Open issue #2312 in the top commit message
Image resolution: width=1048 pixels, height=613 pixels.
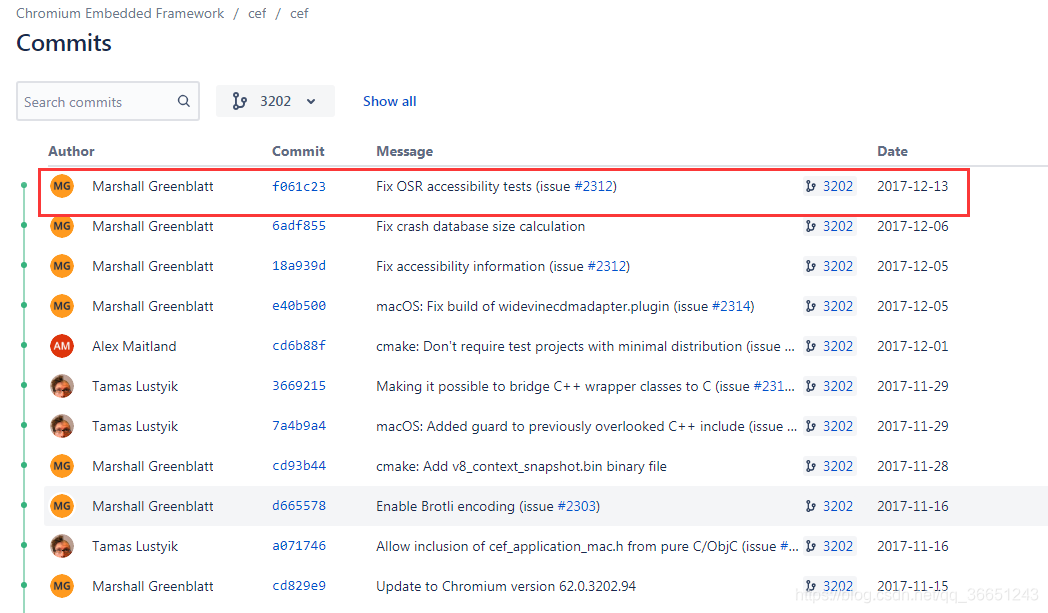tap(590, 186)
